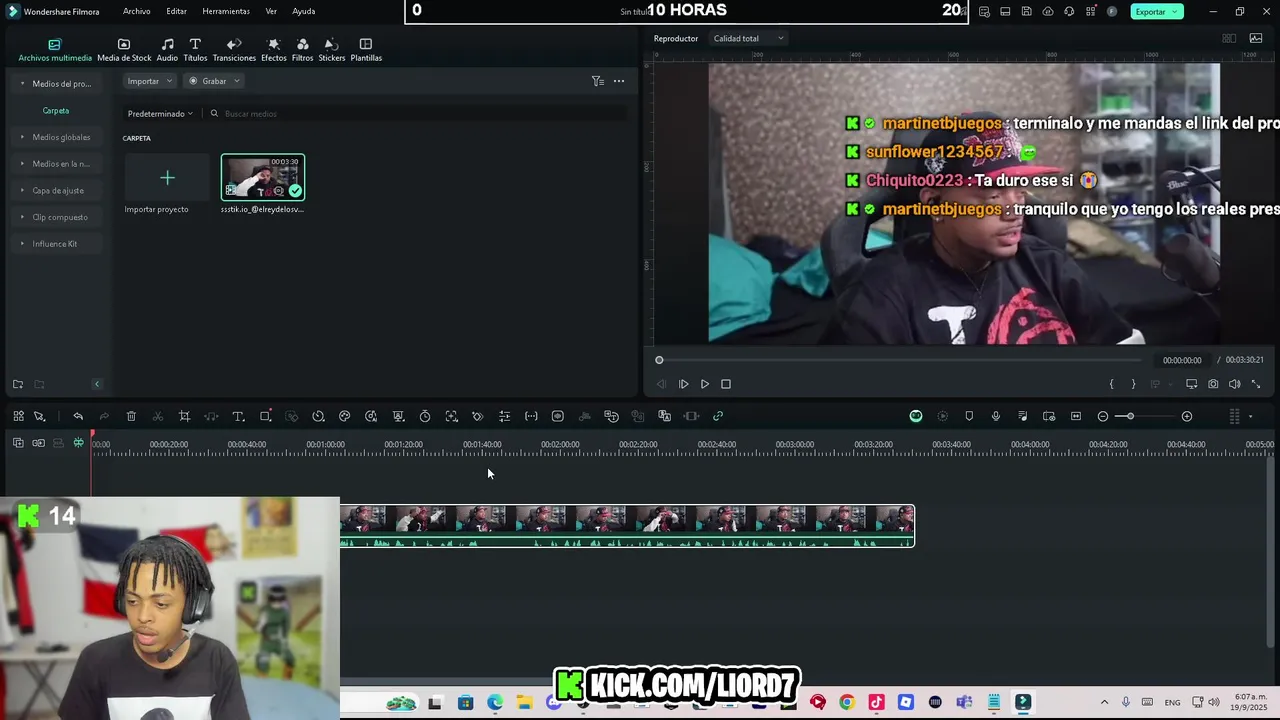This screenshot has height=720, width=1280.
Task: Open the media panel more options
Action: click(x=619, y=81)
